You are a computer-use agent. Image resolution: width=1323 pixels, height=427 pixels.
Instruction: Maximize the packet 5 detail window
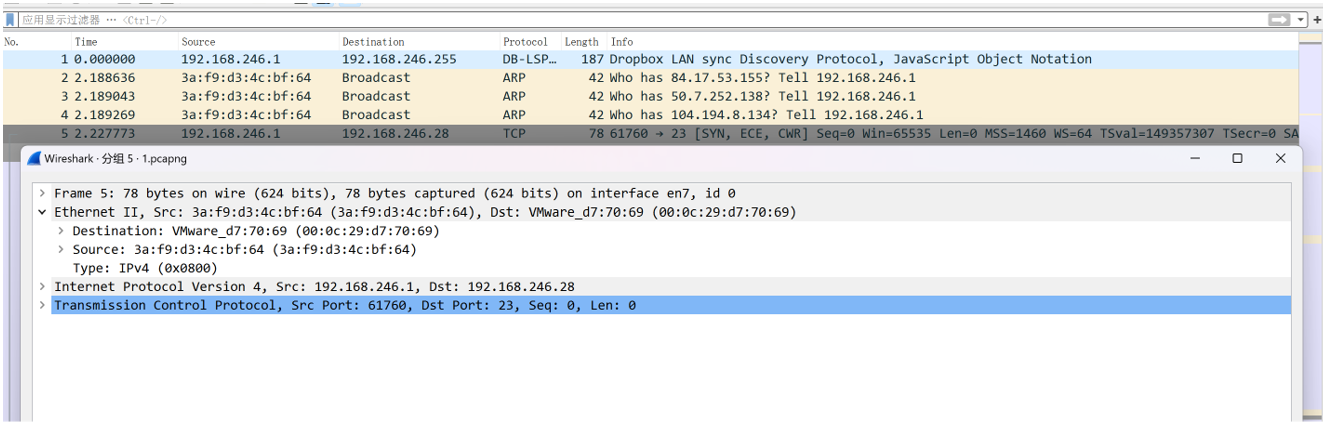tap(1237, 158)
